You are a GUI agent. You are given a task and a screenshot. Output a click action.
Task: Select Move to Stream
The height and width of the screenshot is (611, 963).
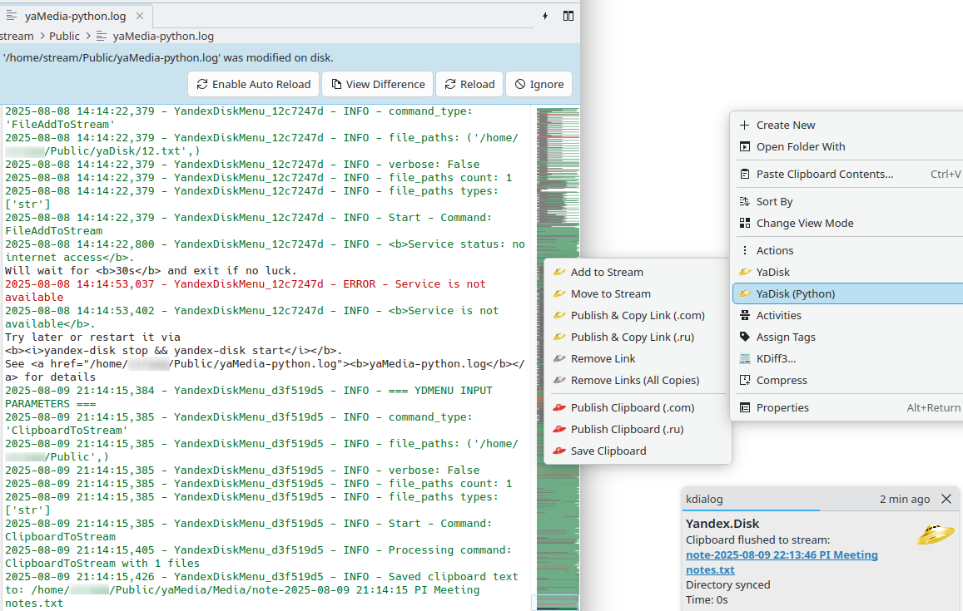[637, 294]
